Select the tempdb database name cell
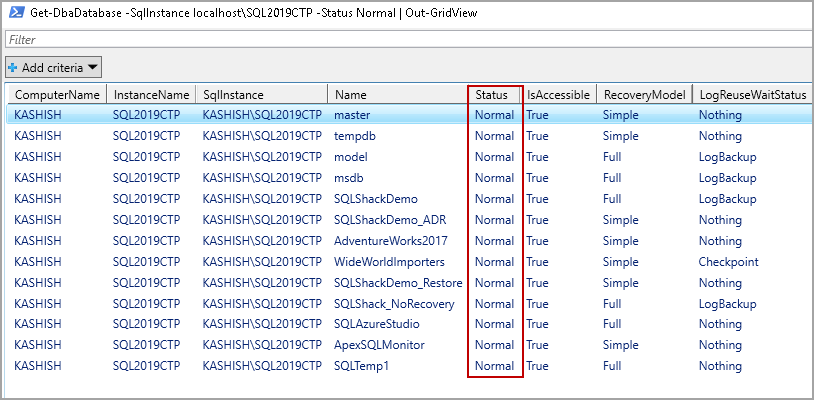This screenshot has height=400, width=814. tap(355, 136)
